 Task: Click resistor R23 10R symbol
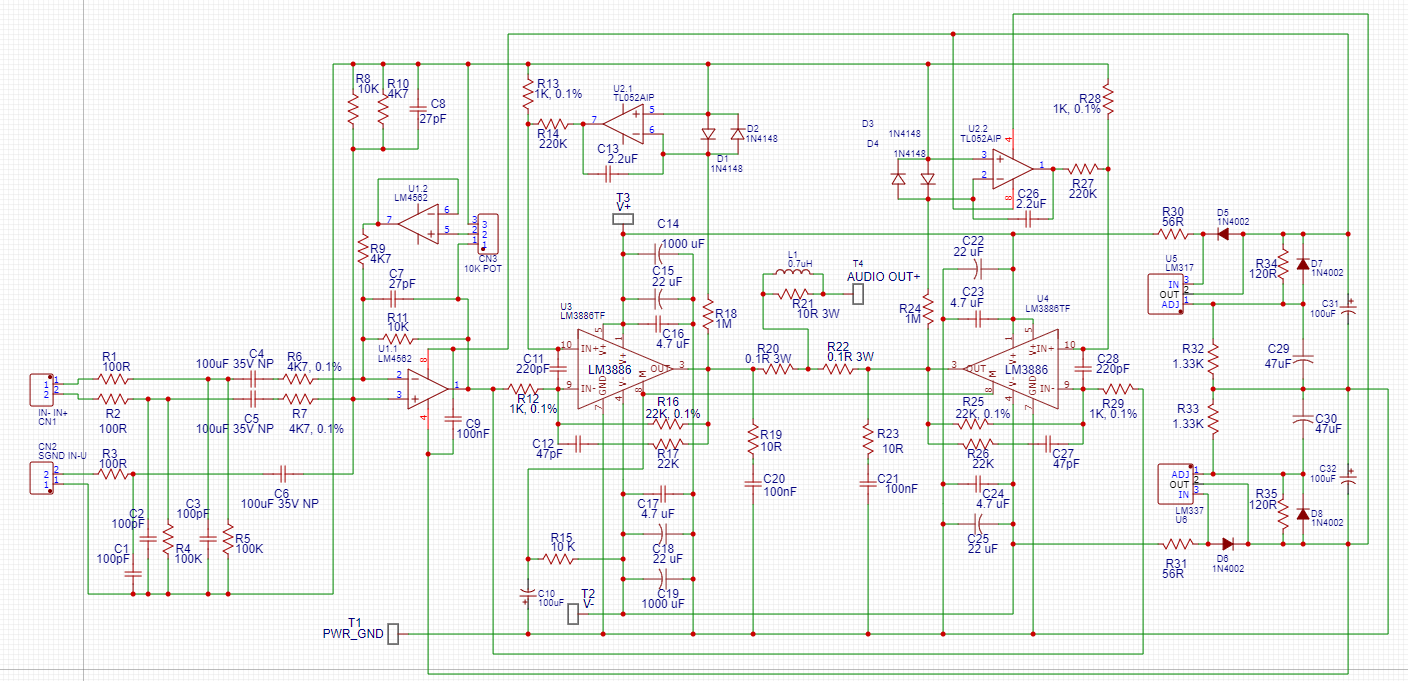tap(867, 440)
